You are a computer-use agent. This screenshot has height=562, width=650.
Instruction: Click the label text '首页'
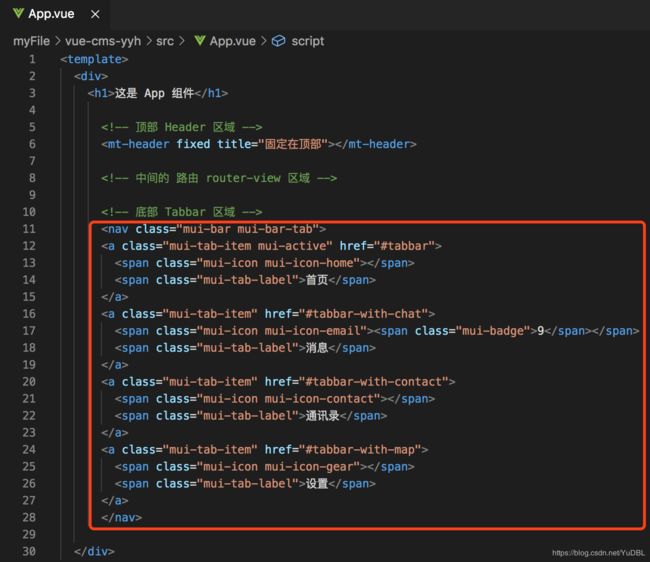click(x=317, y=280)
